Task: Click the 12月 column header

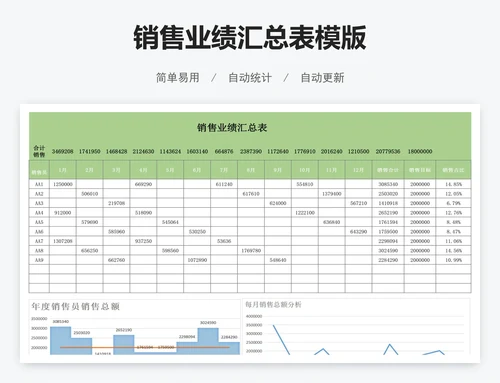Action: [x=359, y=170]
